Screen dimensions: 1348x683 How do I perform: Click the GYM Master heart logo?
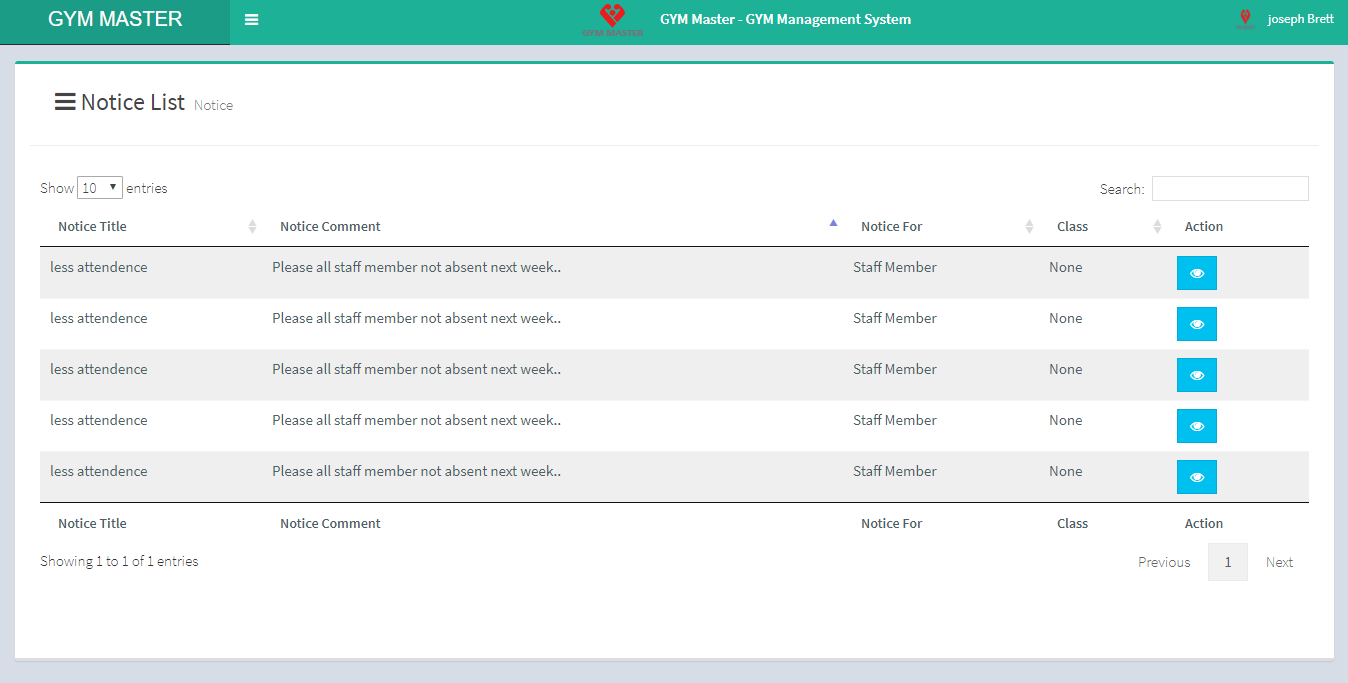612,19
